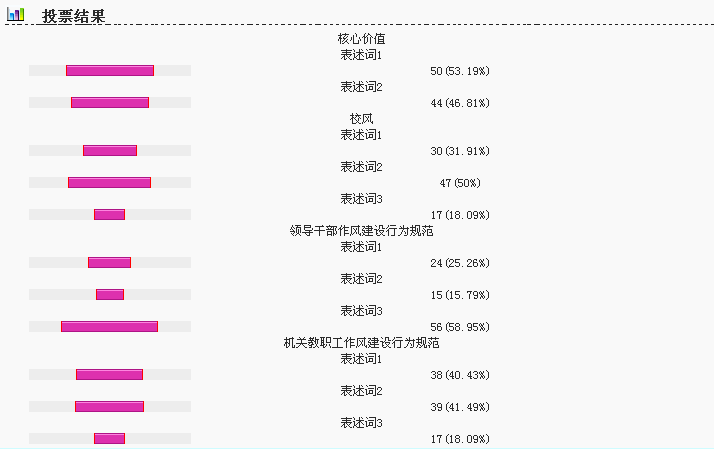Click 表述词1 label under 核心价值
714x451 pixels.
(x=361, y=55)
